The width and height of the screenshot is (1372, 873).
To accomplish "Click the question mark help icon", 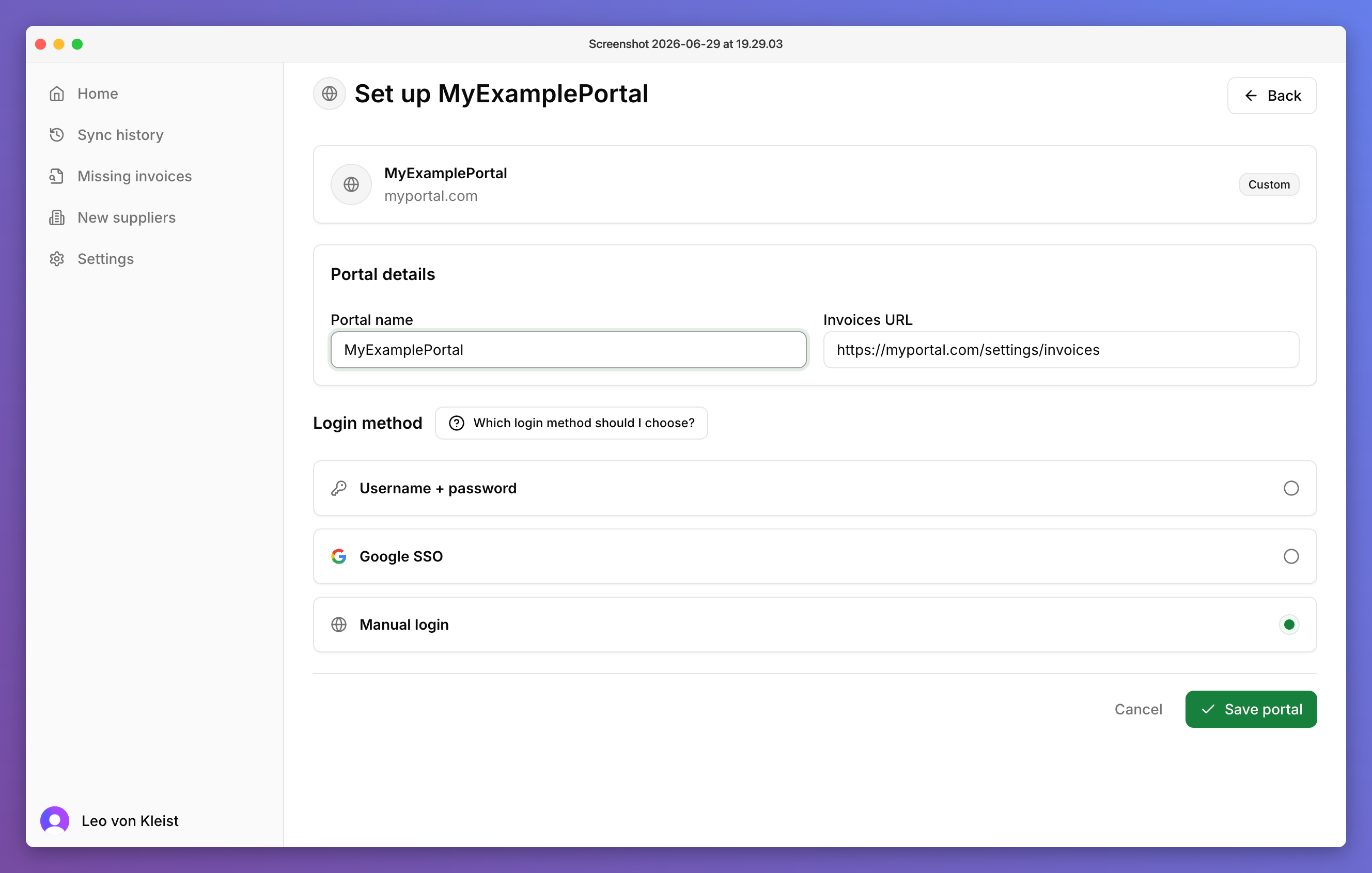I will (456, 423).
